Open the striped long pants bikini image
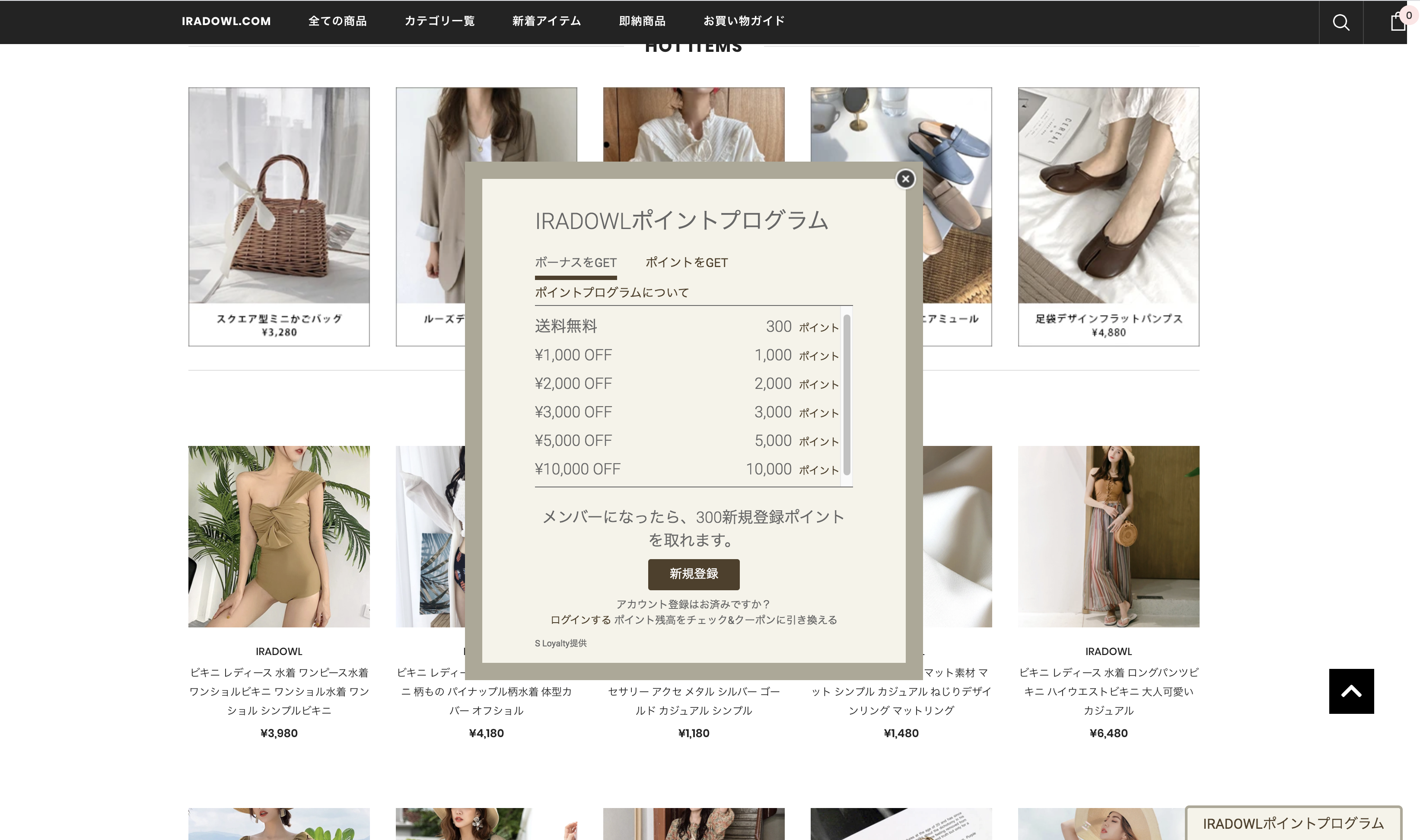 (1108, 537)
